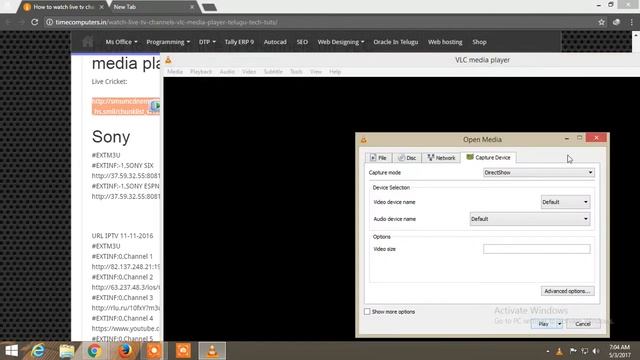The image size is (640, 360).
Task: Click the Video size input field
Action: point(536,249)
